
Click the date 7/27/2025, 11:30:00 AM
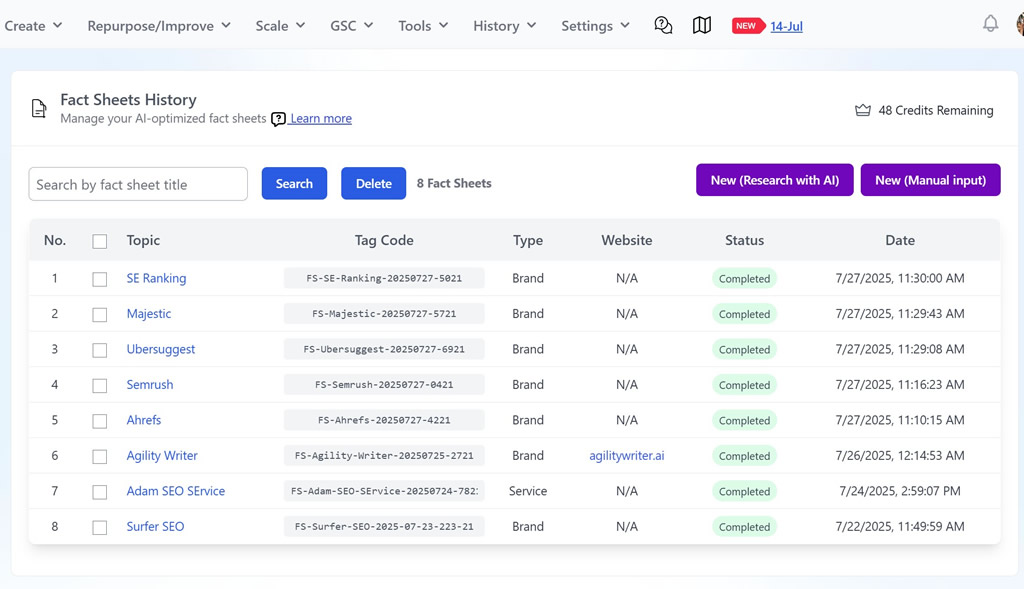coord(899,278)
